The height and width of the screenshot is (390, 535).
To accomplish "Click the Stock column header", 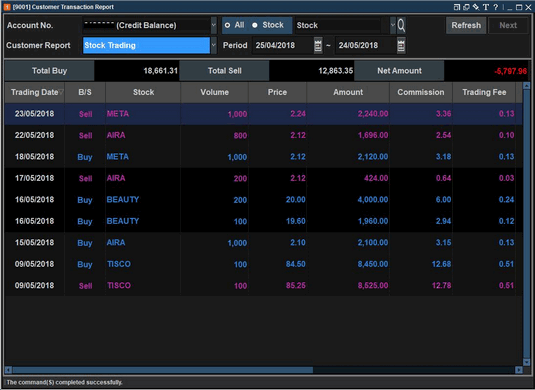I will click(143, 92).
